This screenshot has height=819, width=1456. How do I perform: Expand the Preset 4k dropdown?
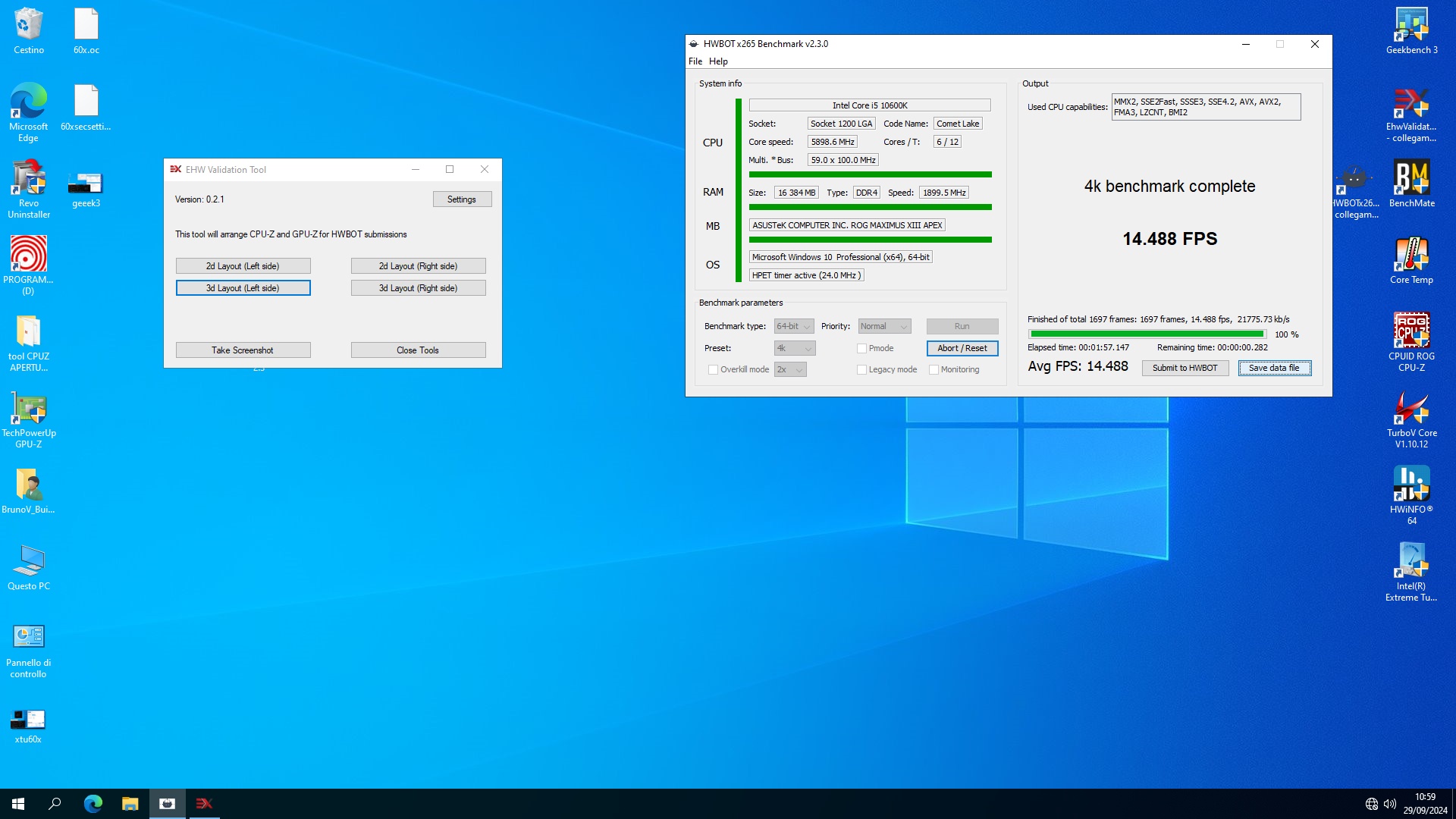click(x=794, y=349)
